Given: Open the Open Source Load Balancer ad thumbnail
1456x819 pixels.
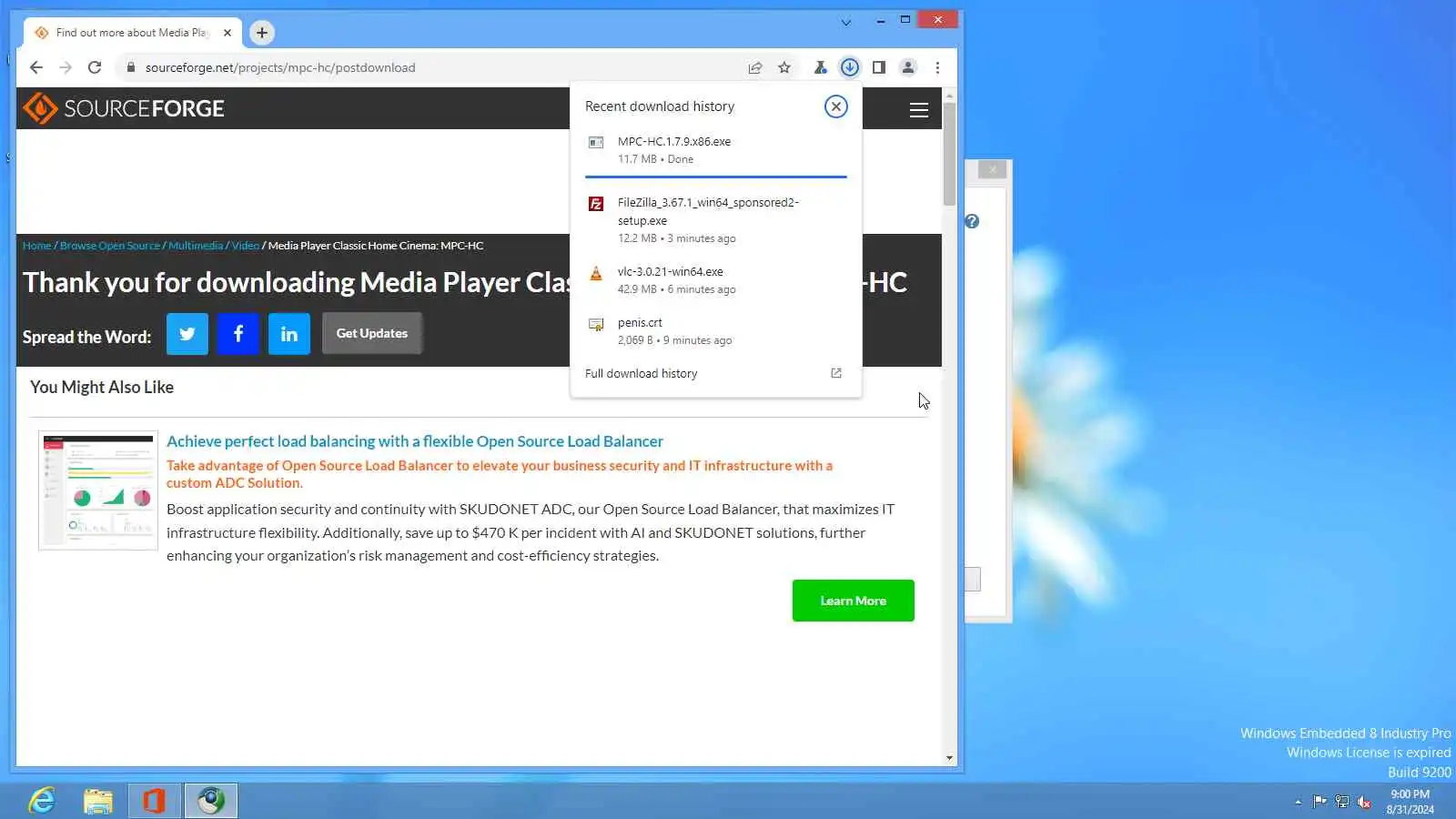Looking at the screenshot, I should point(98,490).
